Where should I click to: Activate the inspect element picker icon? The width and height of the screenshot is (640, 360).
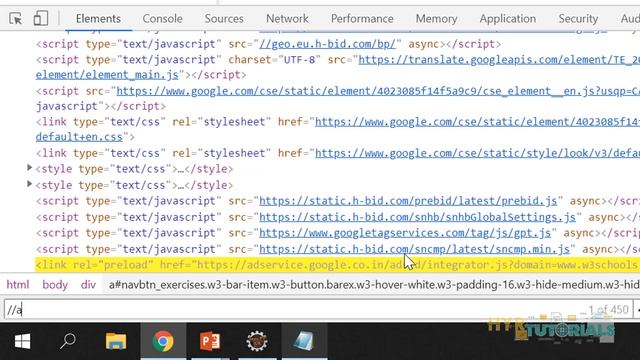16,18
